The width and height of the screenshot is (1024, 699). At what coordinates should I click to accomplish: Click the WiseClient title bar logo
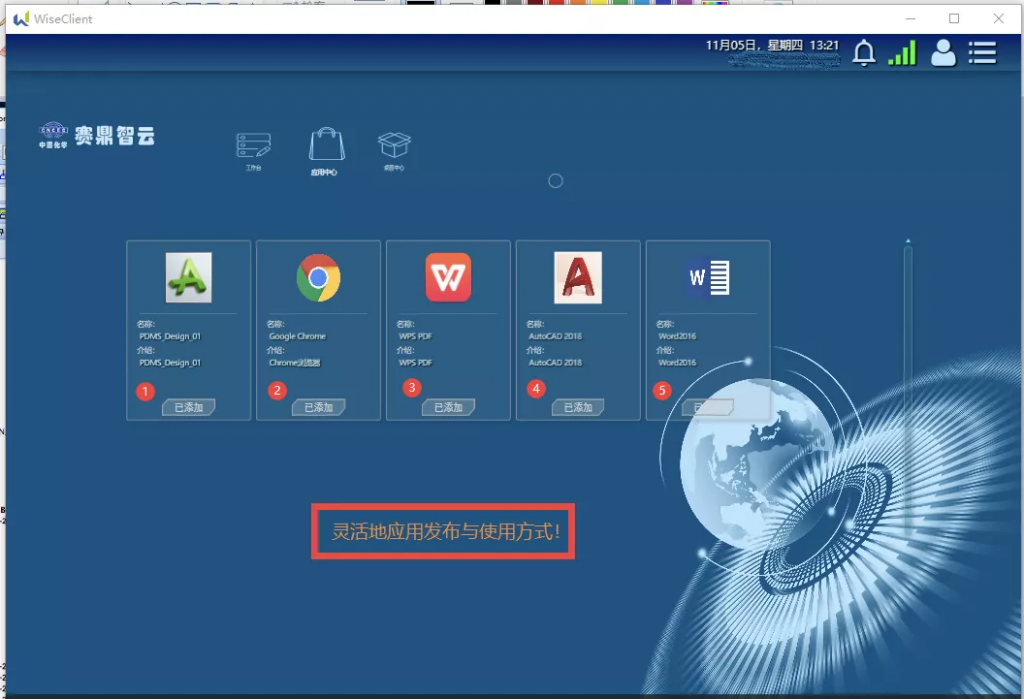point(22,18)
